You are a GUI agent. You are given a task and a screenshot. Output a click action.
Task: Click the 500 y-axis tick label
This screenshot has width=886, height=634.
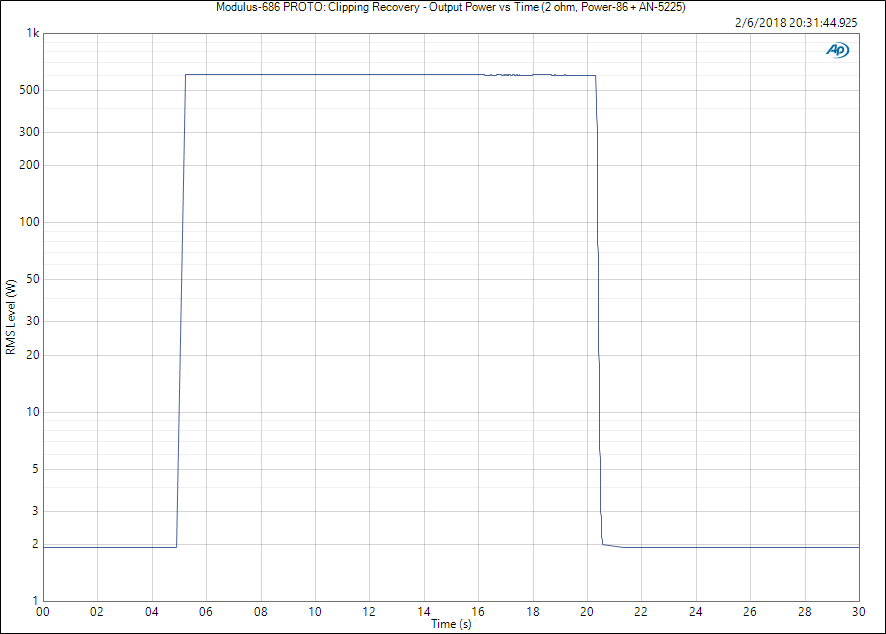click(29, 90)
